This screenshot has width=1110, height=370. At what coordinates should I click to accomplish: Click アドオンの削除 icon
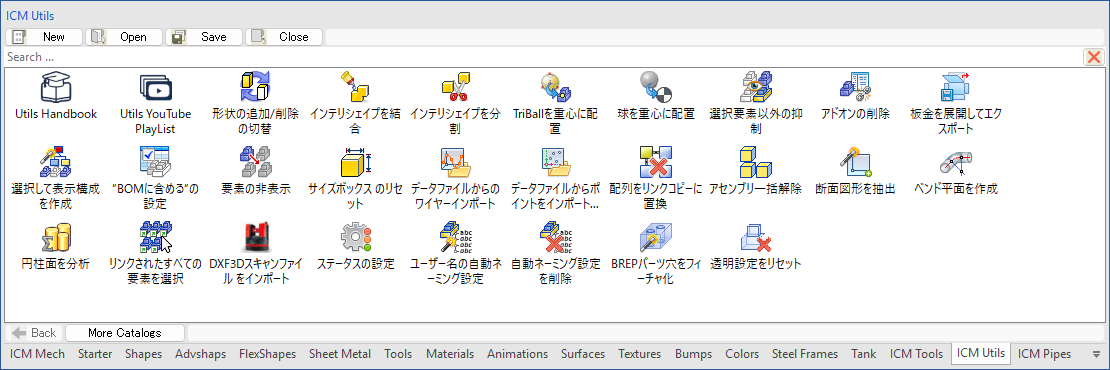tap(854, 88)
